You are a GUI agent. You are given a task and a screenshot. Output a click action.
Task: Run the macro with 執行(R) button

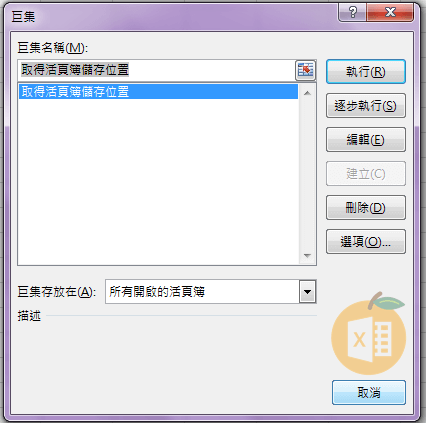pyautogui.click(x=366, y=71)
